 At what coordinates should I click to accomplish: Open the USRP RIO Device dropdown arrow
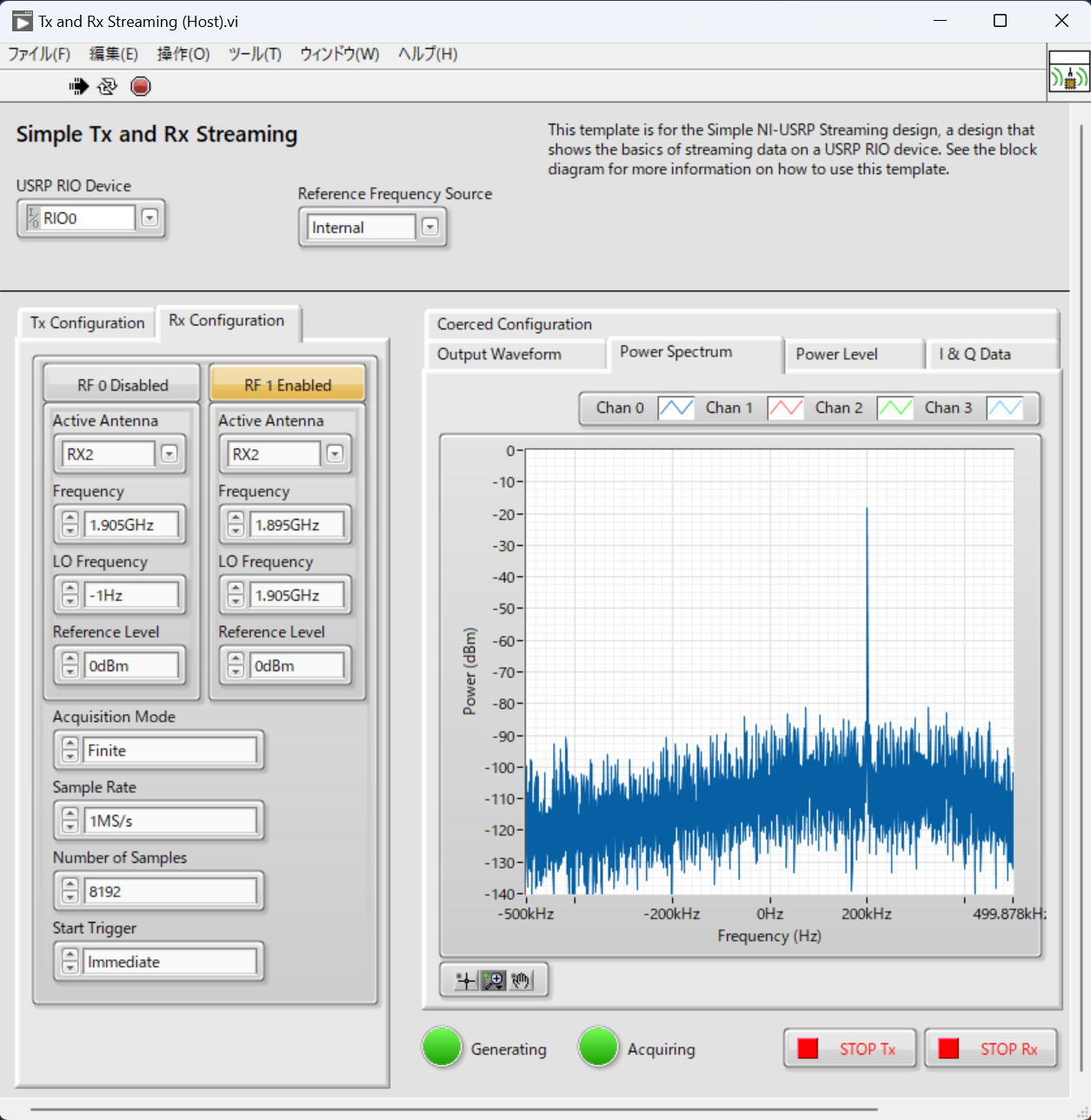pos(150,217)
